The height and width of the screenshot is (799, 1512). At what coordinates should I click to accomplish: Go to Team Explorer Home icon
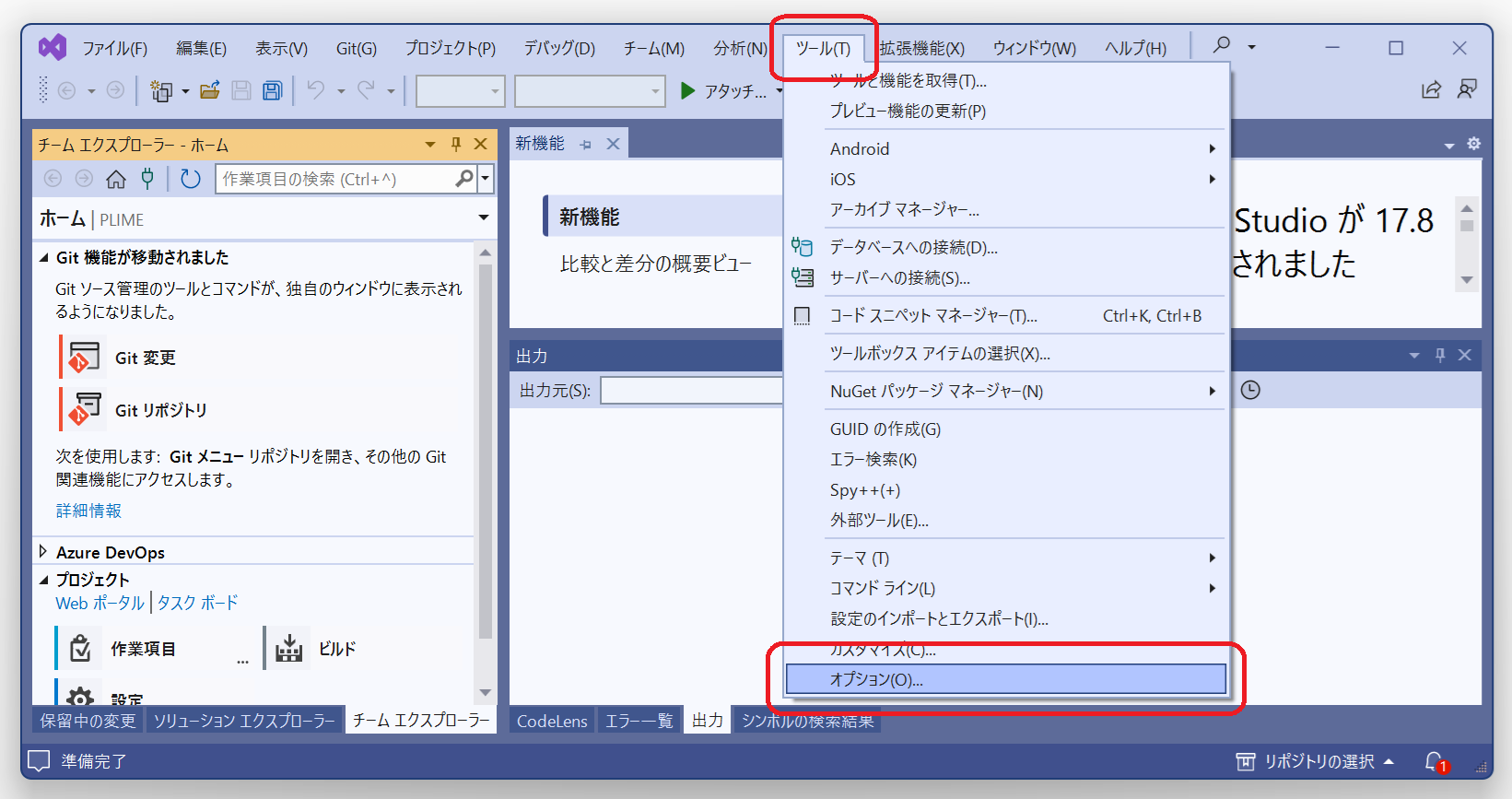[116, 179]
